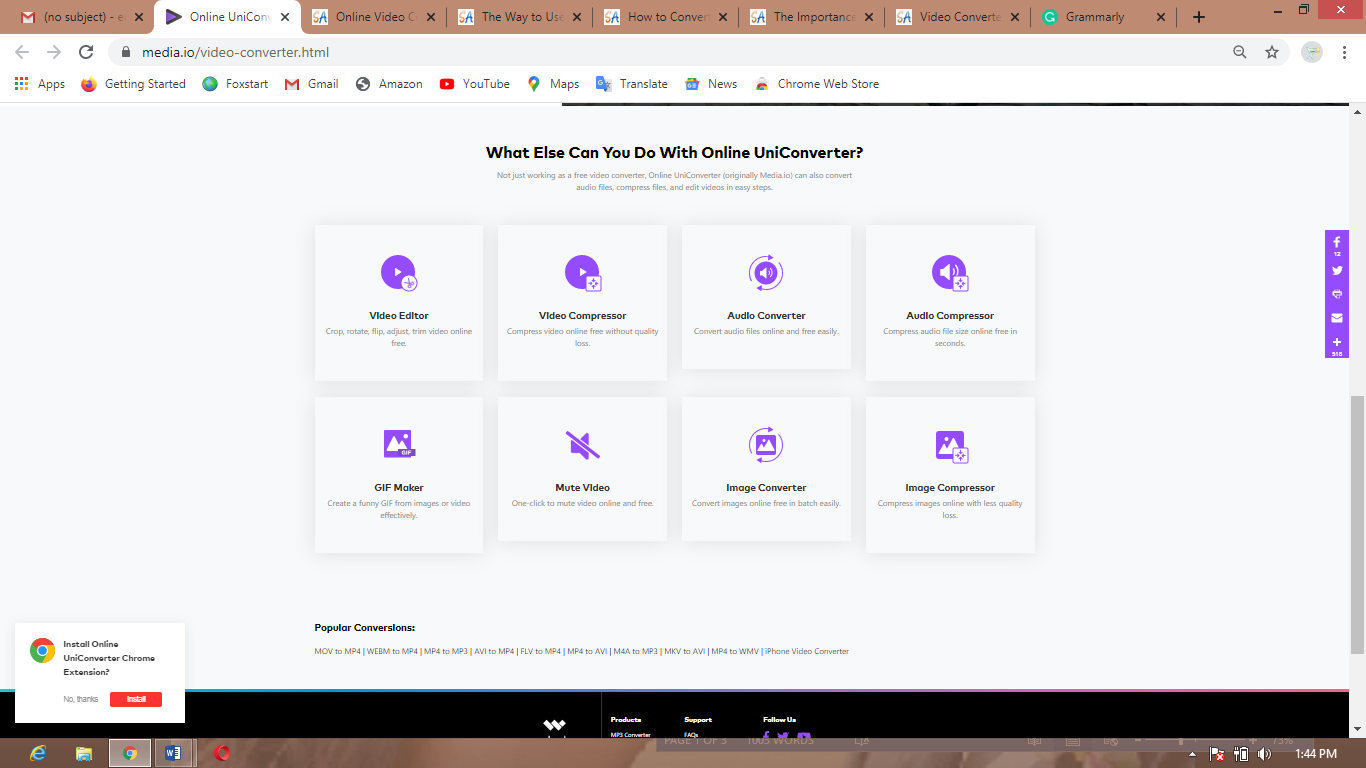This screenshot has width=1366, height=768.
Task: Click the zoom magnifier icon in address bar
Action: [1240, 52]
